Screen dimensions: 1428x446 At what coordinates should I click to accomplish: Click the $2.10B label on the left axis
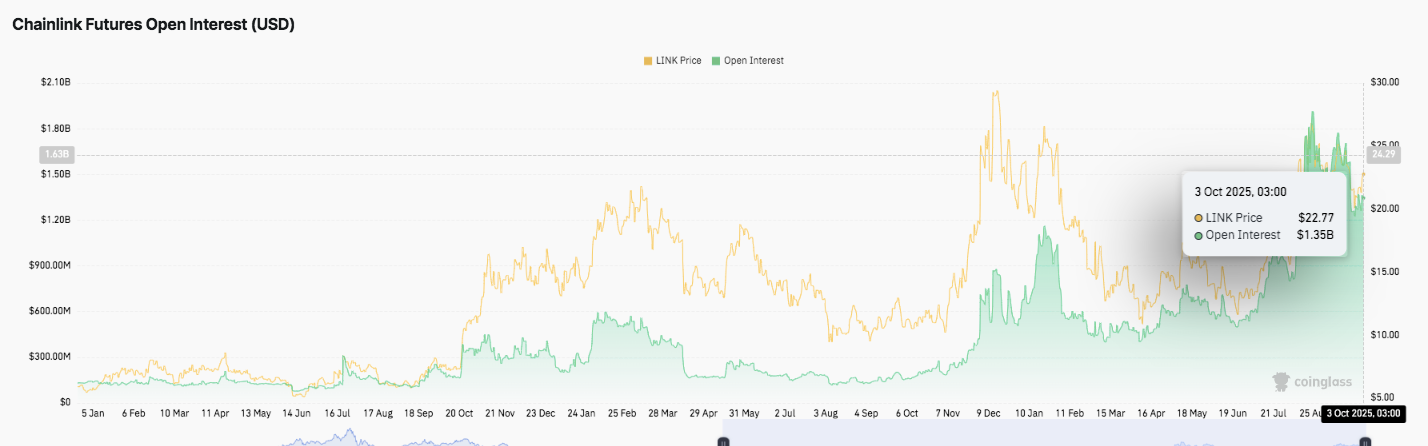53,82
